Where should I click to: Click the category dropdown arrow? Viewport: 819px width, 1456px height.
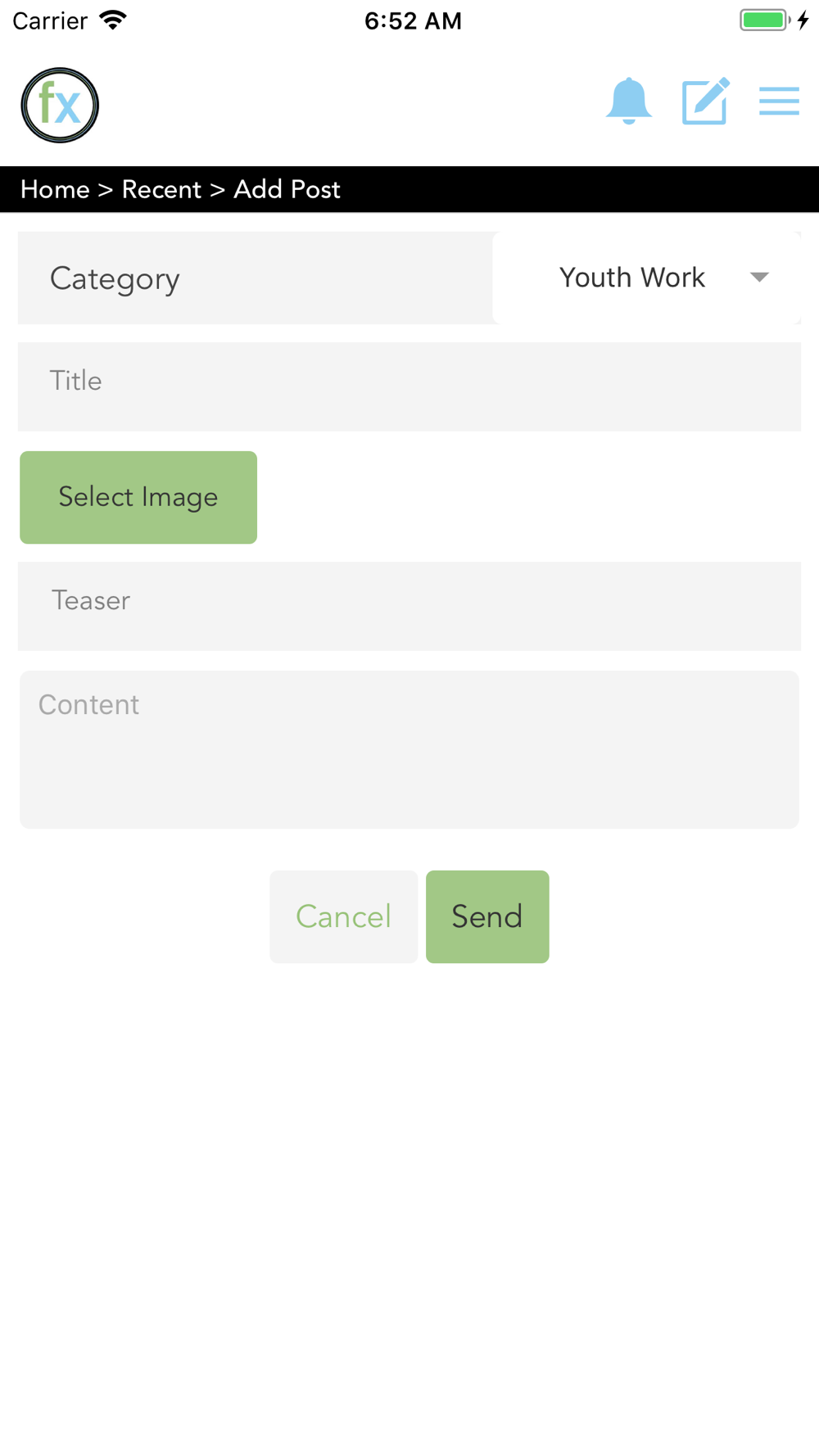[x=759, y=278]
